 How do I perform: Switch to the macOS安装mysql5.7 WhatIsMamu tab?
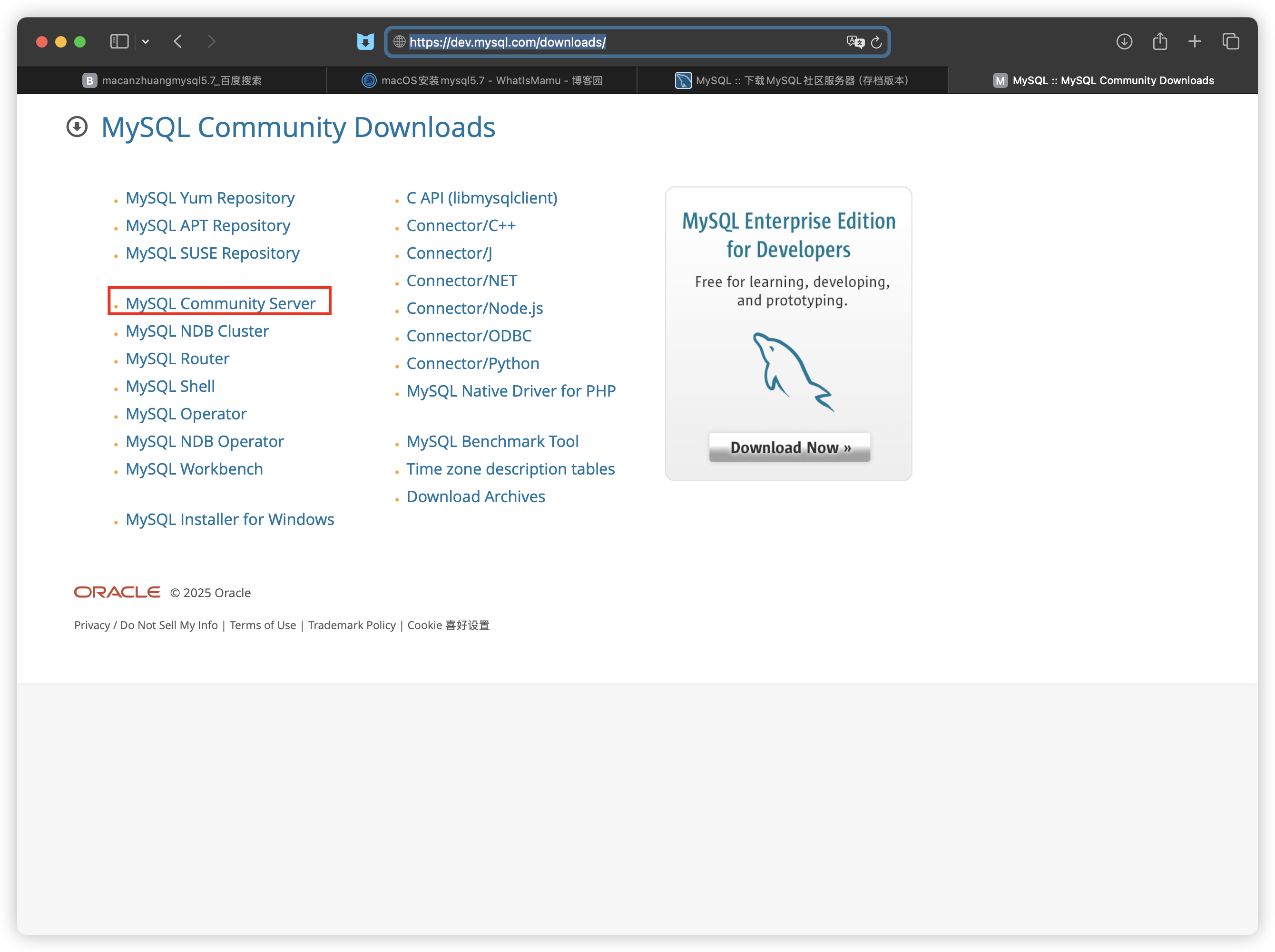pyautogui.click(x=482, y=80)
